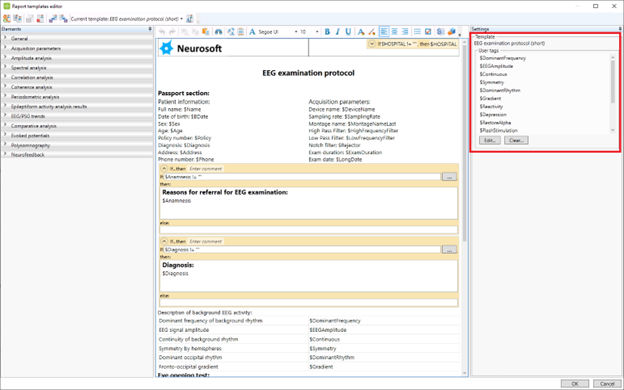Click the export template icon
The image size is (624, 390).
click(x=63, y=19)
